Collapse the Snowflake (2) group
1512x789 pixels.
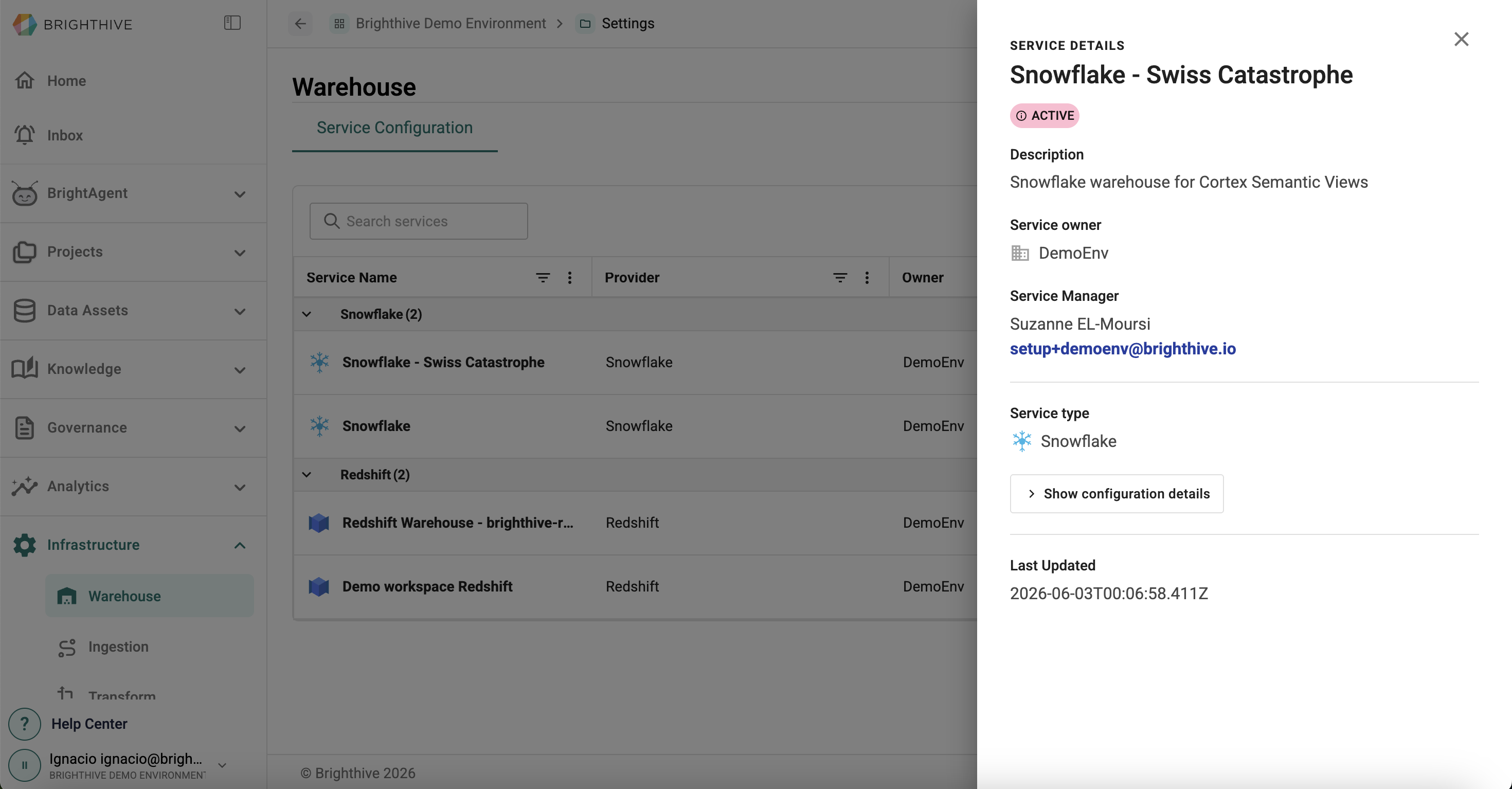[x=307, y=314]
